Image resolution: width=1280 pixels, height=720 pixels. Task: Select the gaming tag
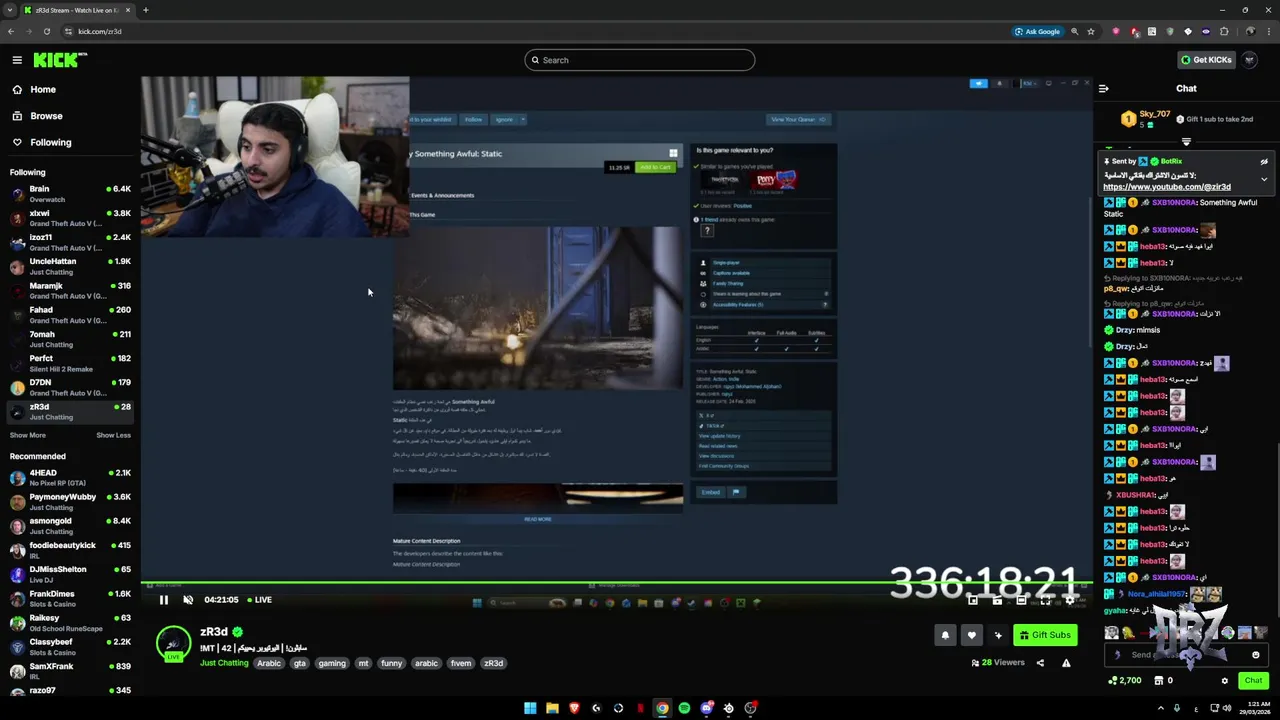pos(332,663)
